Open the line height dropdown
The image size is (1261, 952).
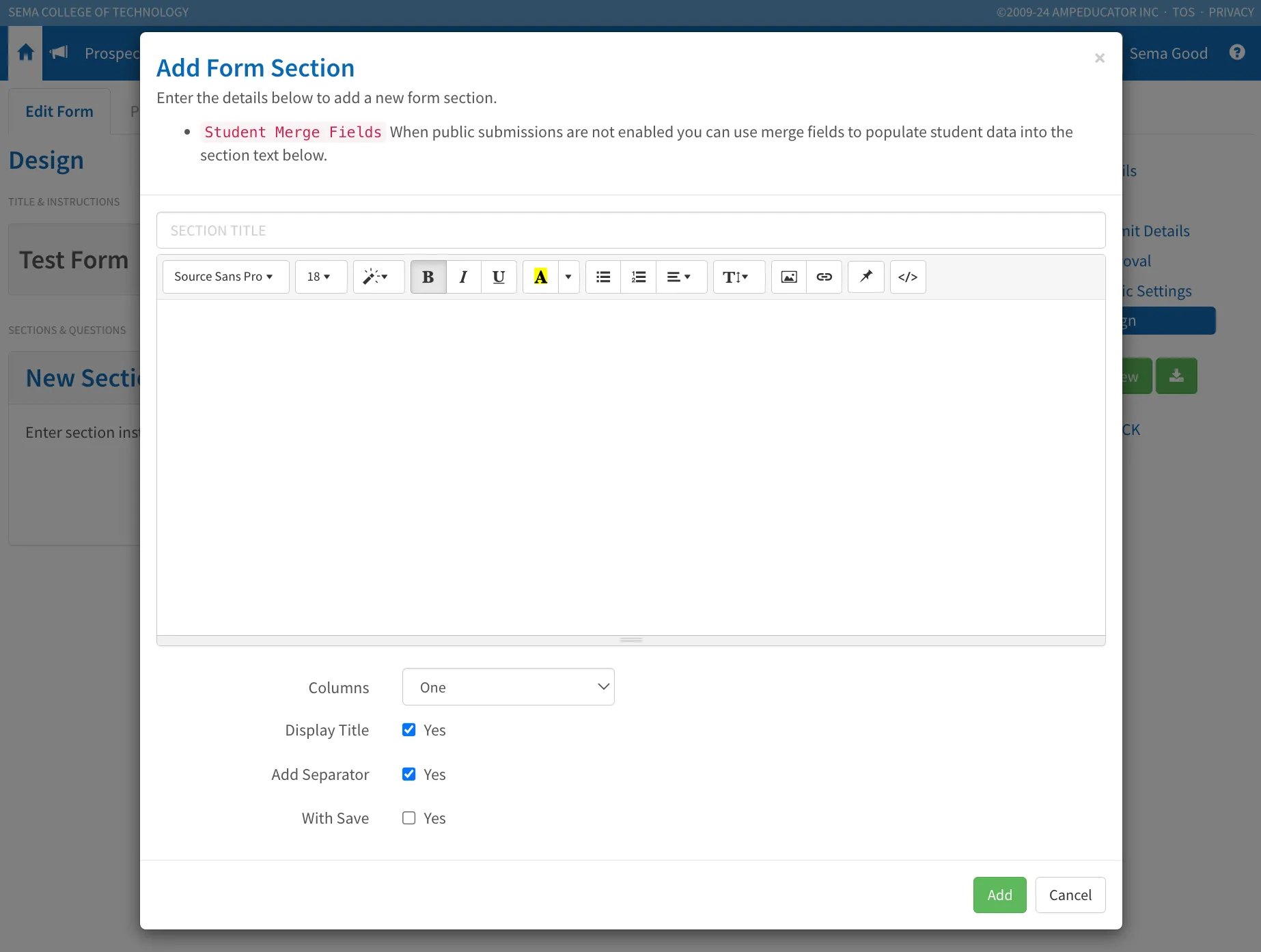point(739,277)
